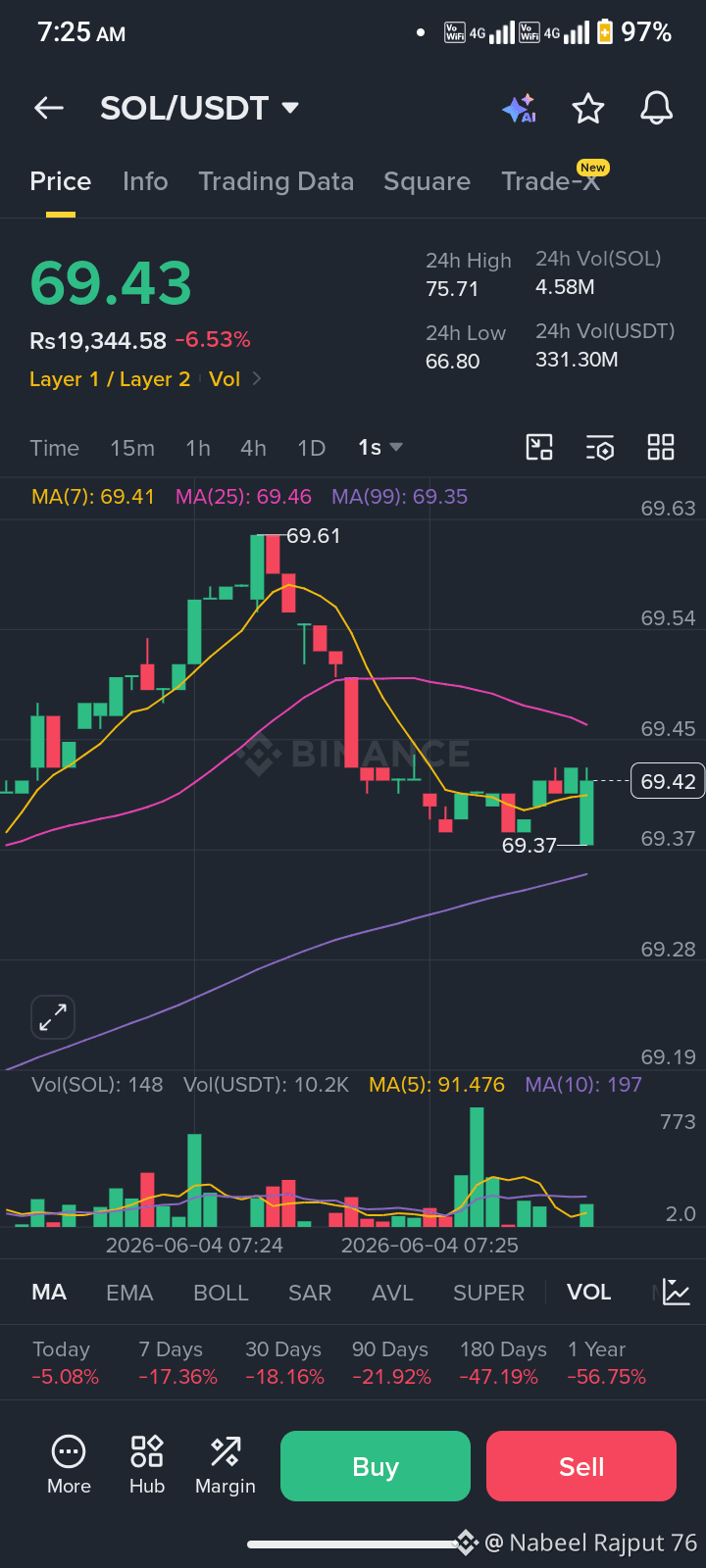Tap the Today -5.08% performance
706x1568 pixels.
[66, 1363]
